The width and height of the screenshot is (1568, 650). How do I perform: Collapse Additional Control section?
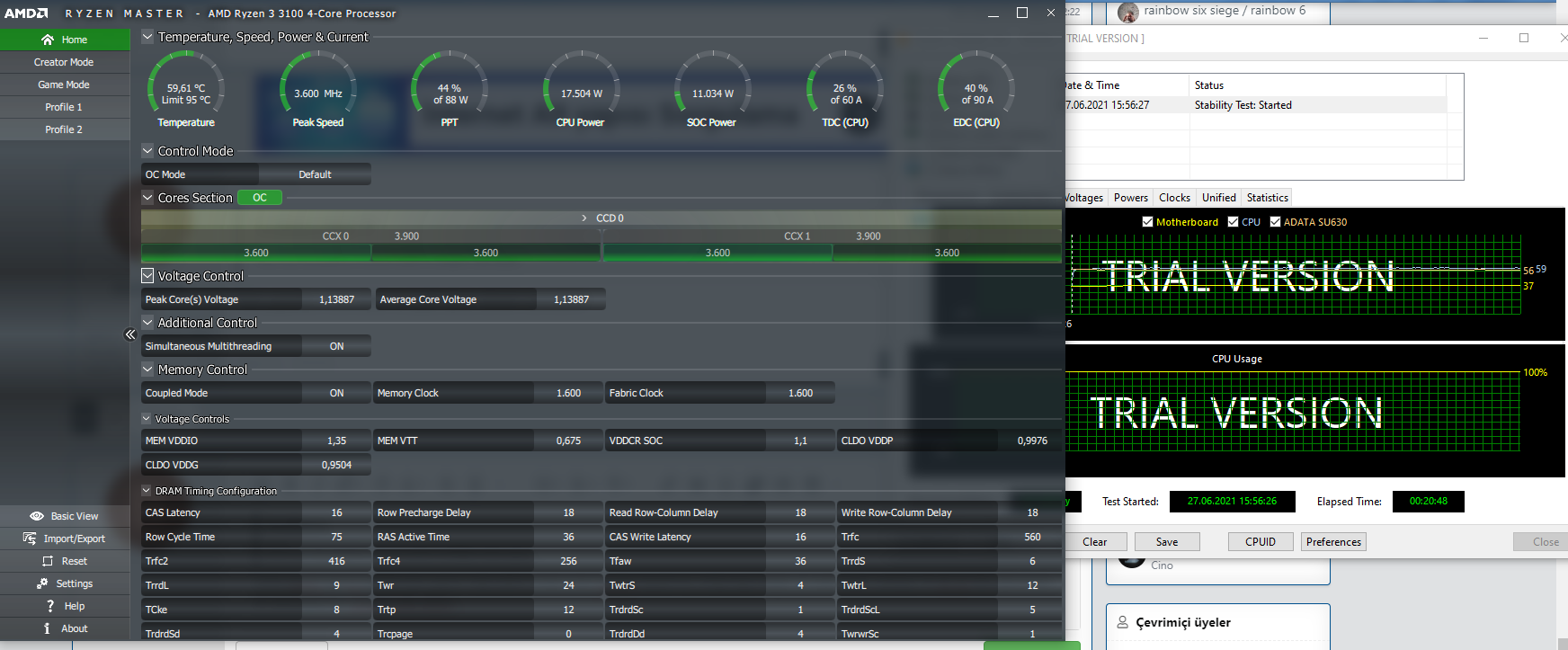pyautogui.click(x=148, y=323)
